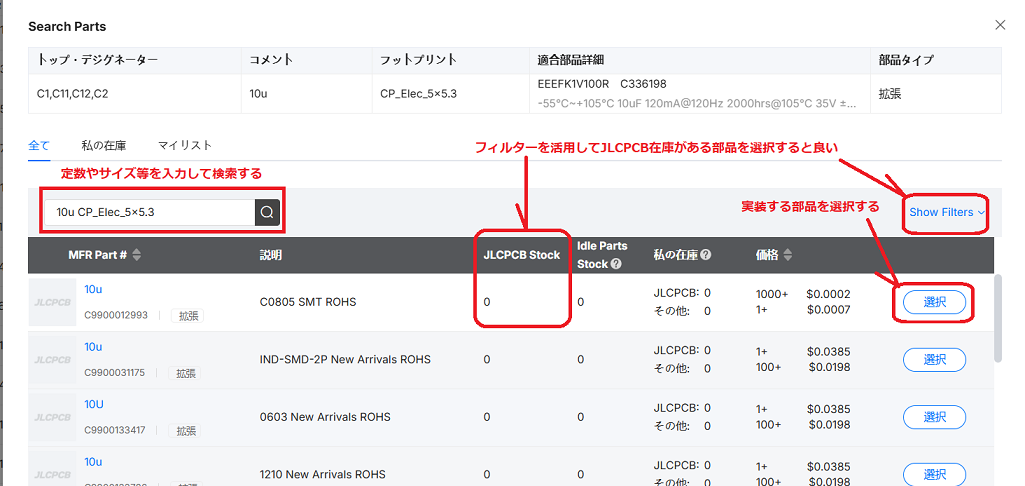
Task: Sort by 価格 column arrows
Action: (x=787, y=255)
